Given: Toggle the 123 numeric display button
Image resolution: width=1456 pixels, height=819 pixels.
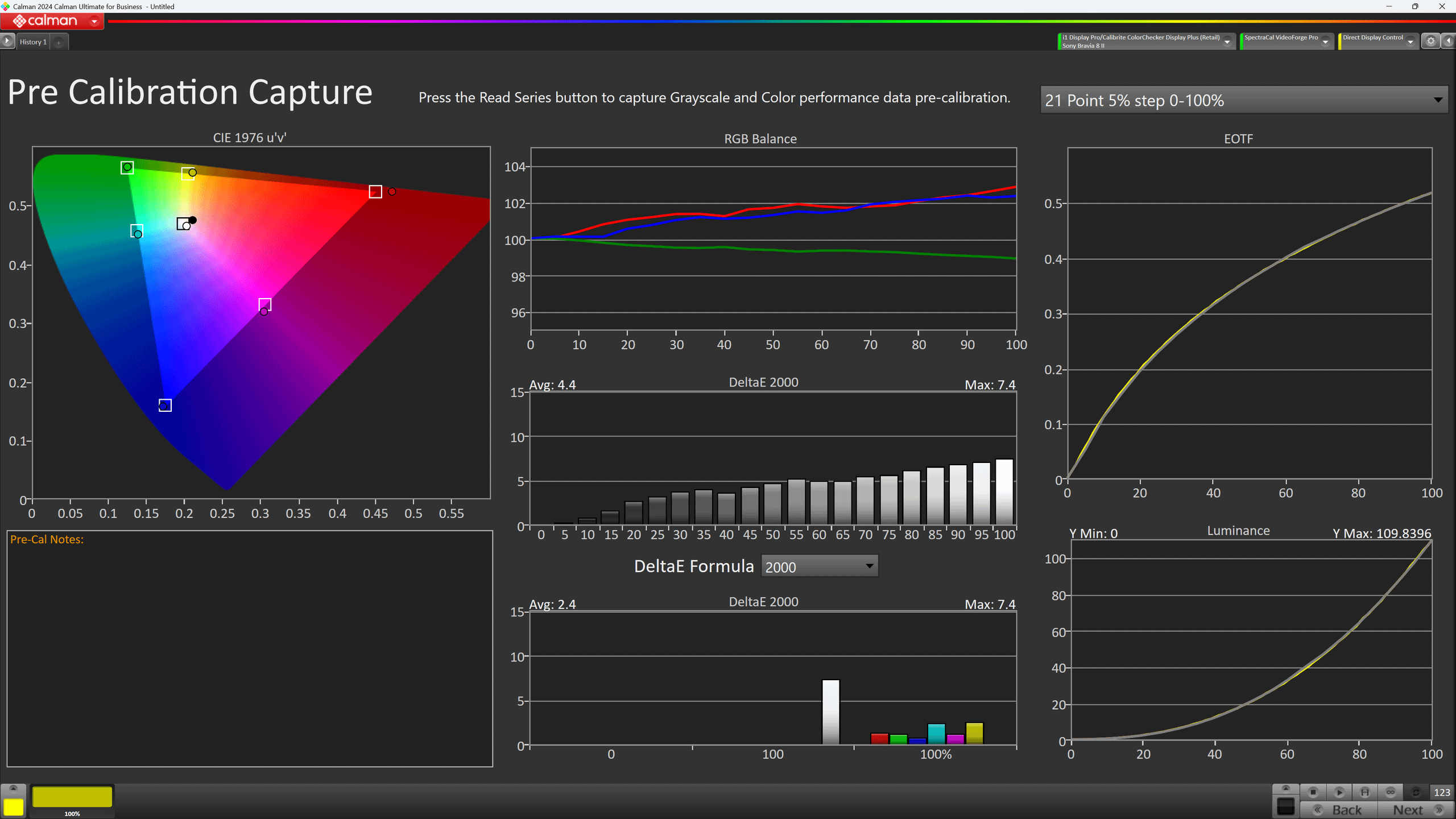Looking at the screenshot, I should [x=1442, y=792].
